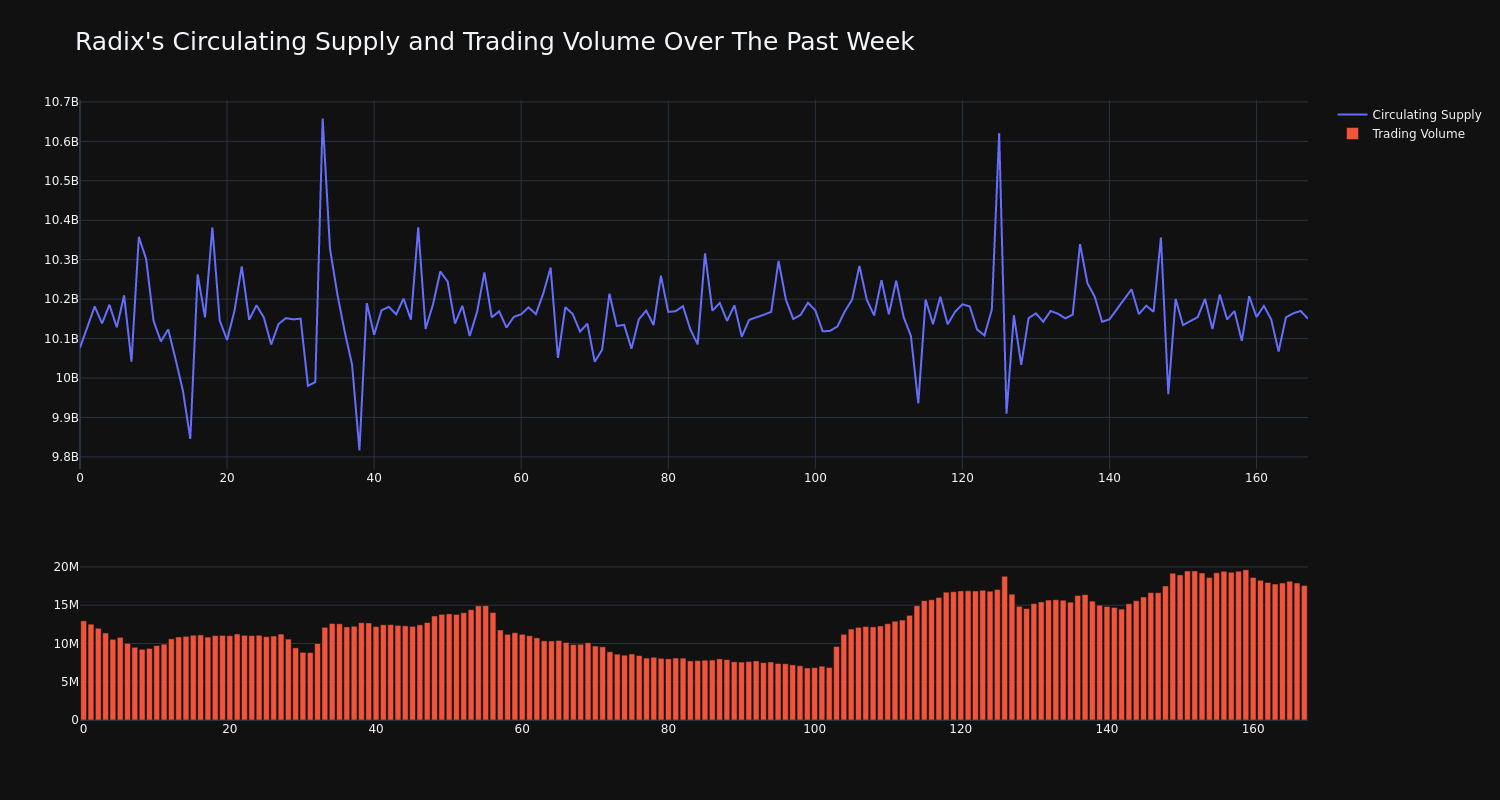Click the 5M label on the volume axis
Screen dimensions: 1500x800
tap(70, 682)
